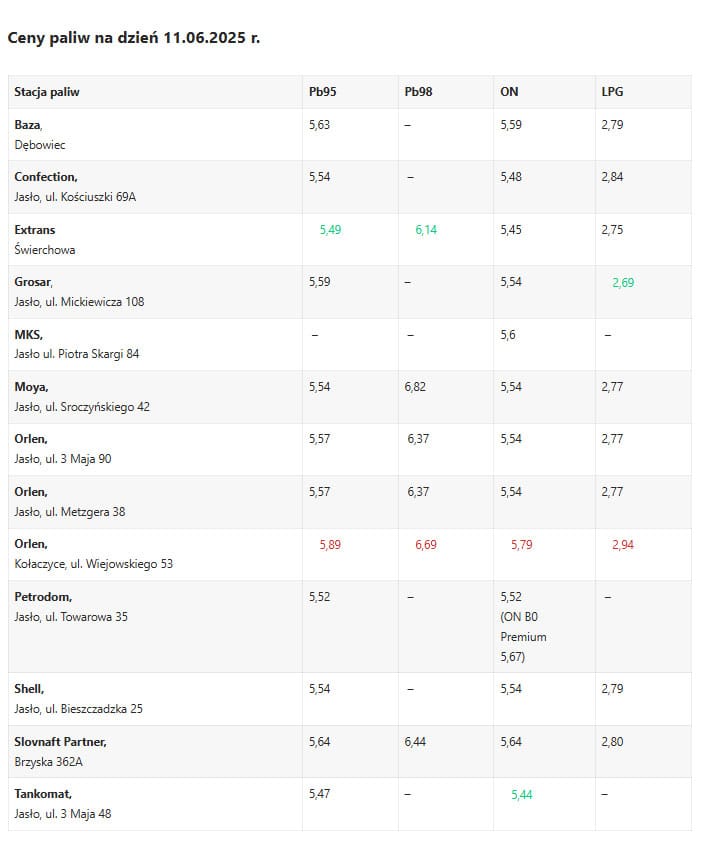
Task: Click the Petrodom station name
Action: tap(43, 597)
